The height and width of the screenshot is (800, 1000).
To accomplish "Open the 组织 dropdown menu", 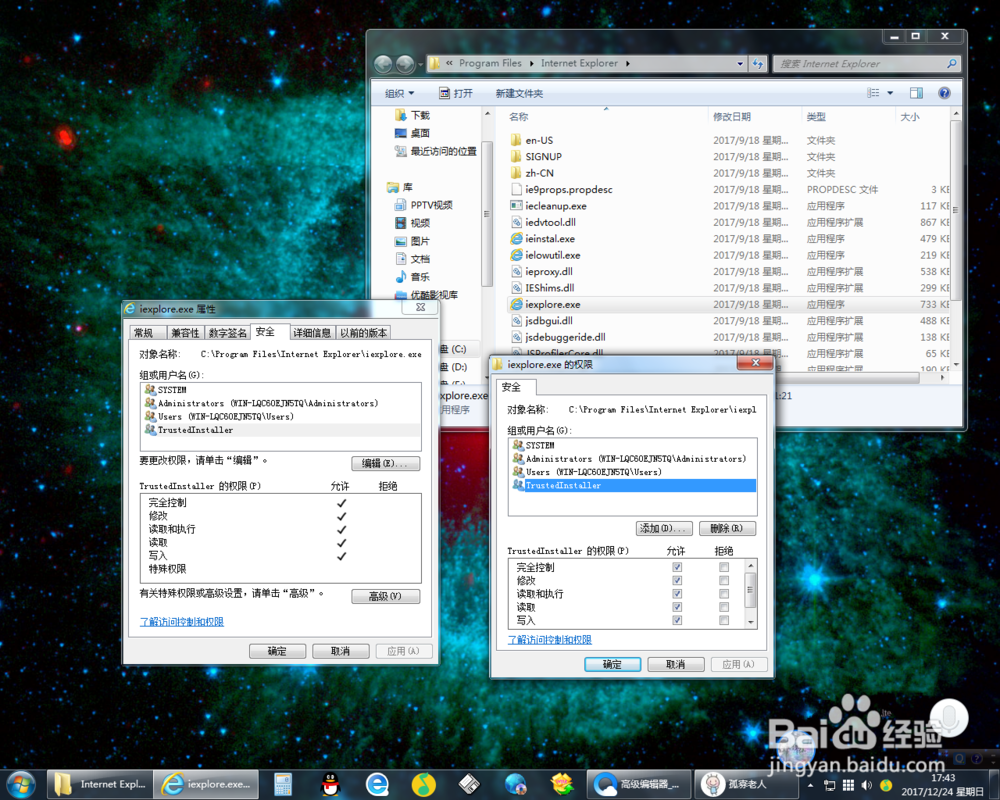I will pyautogui.click(x=399, y=93).
